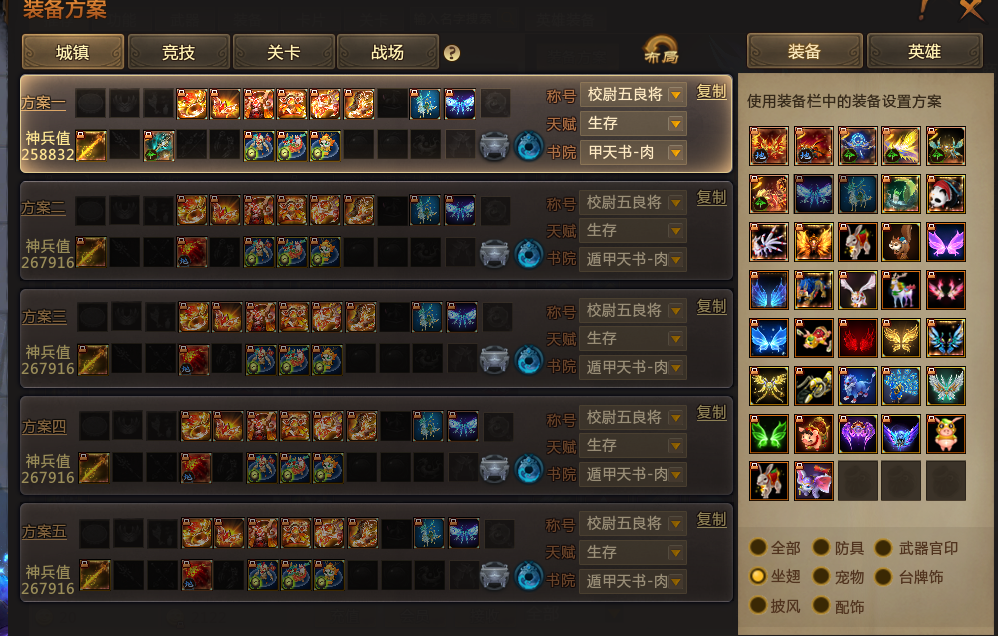Open 书院 dropdown in 方案三
998x636 pixels.
click(633, 367)
